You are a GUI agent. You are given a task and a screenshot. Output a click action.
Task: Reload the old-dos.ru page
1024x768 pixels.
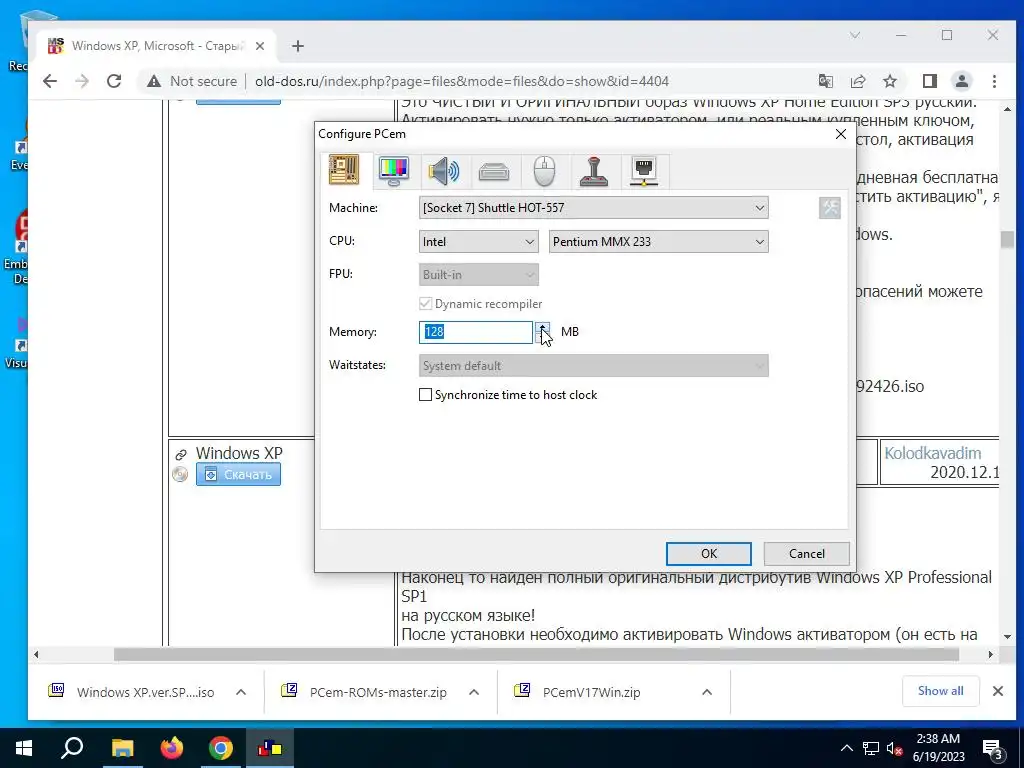point(114,81)
